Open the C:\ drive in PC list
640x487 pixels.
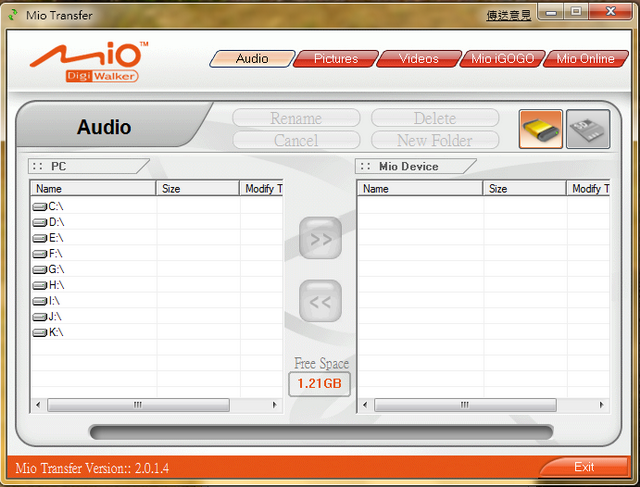coord(48,206)
